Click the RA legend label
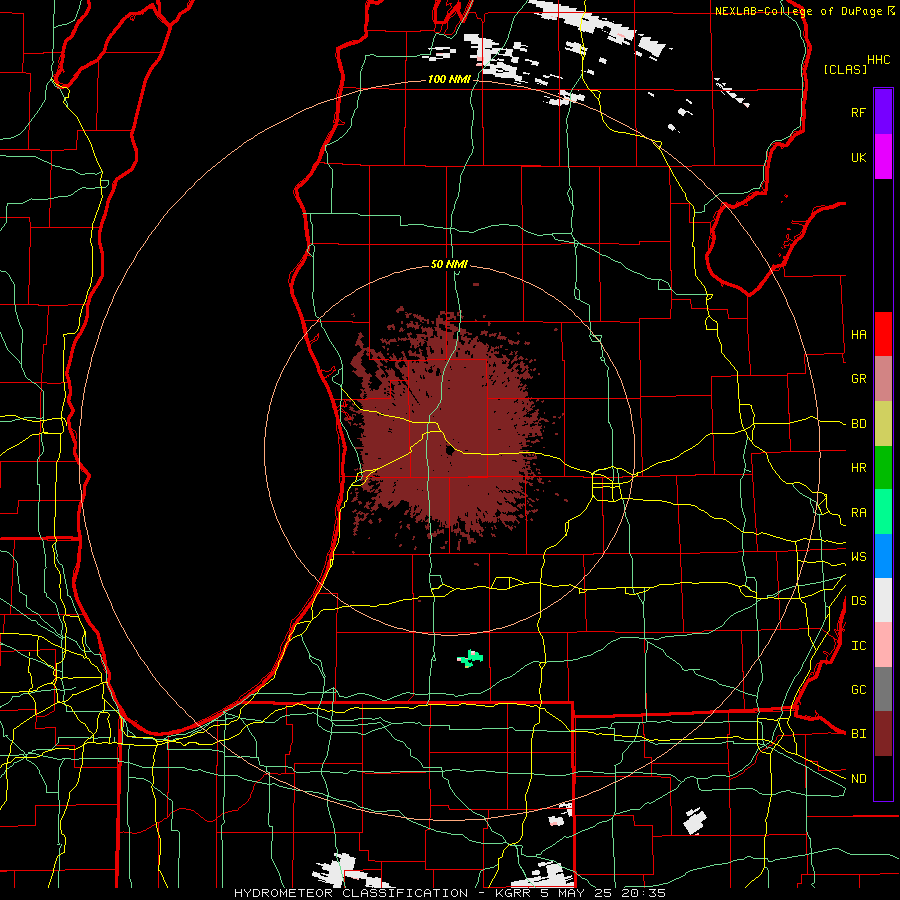 click(858, 513)
